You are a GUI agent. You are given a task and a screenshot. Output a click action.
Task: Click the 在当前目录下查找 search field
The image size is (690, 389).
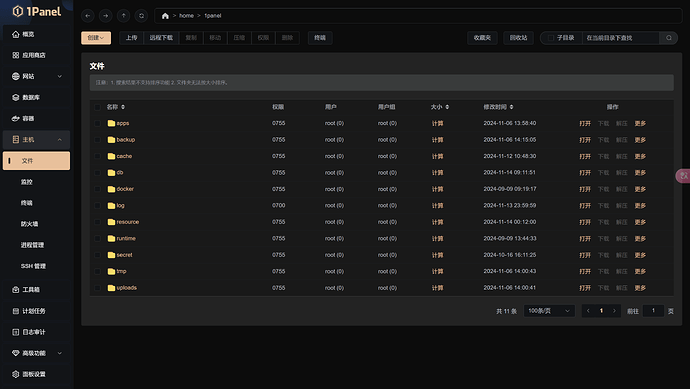pos(620,38)
